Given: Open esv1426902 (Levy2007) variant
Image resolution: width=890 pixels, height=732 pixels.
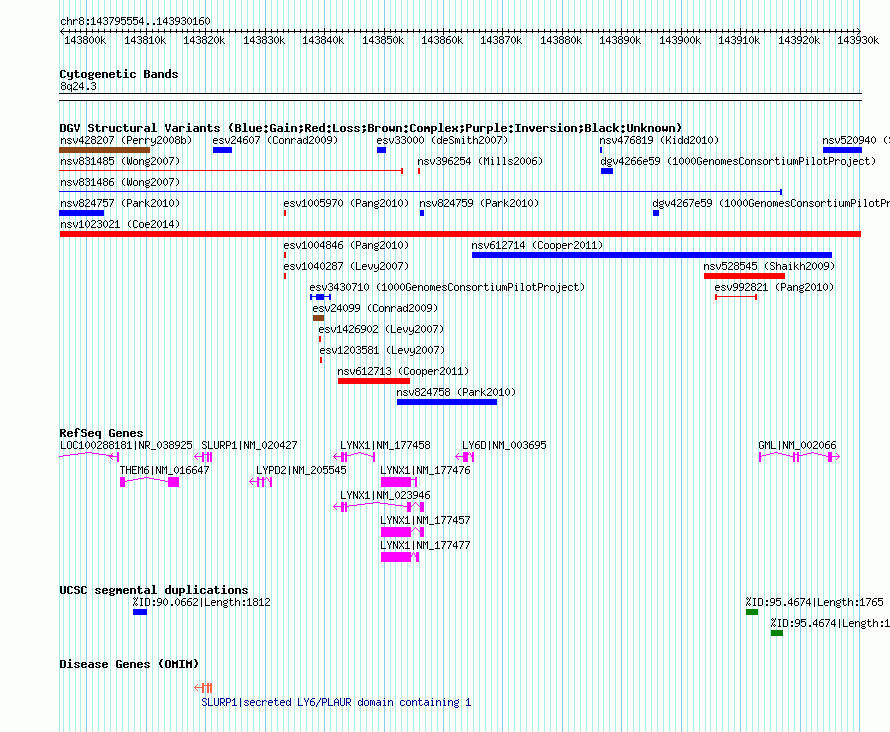Looking at the screenshot, I should [x=381, y=329].
